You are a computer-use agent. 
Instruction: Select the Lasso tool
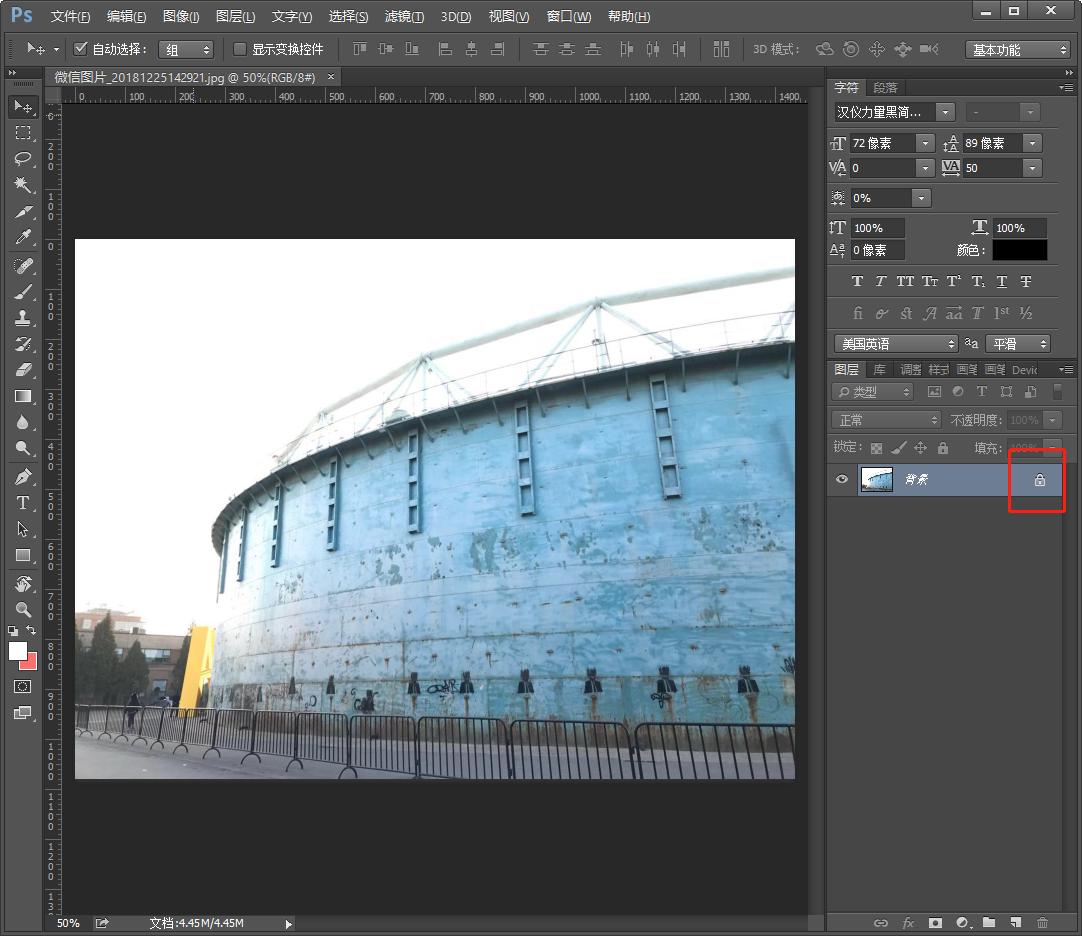pyautogui.click(x=23, y=159)
